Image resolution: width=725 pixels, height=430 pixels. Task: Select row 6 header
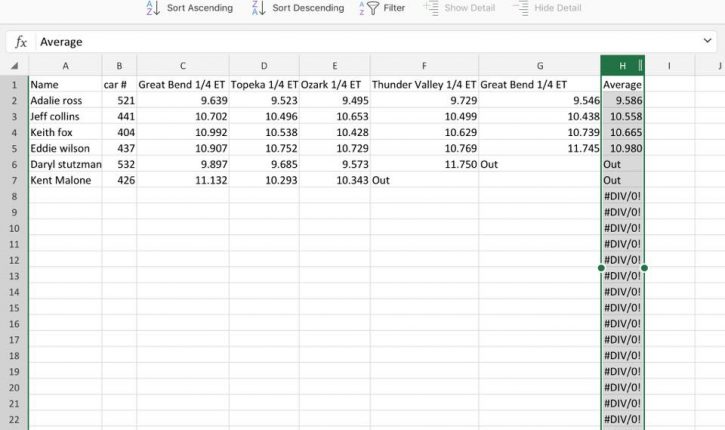pos(14,164)
